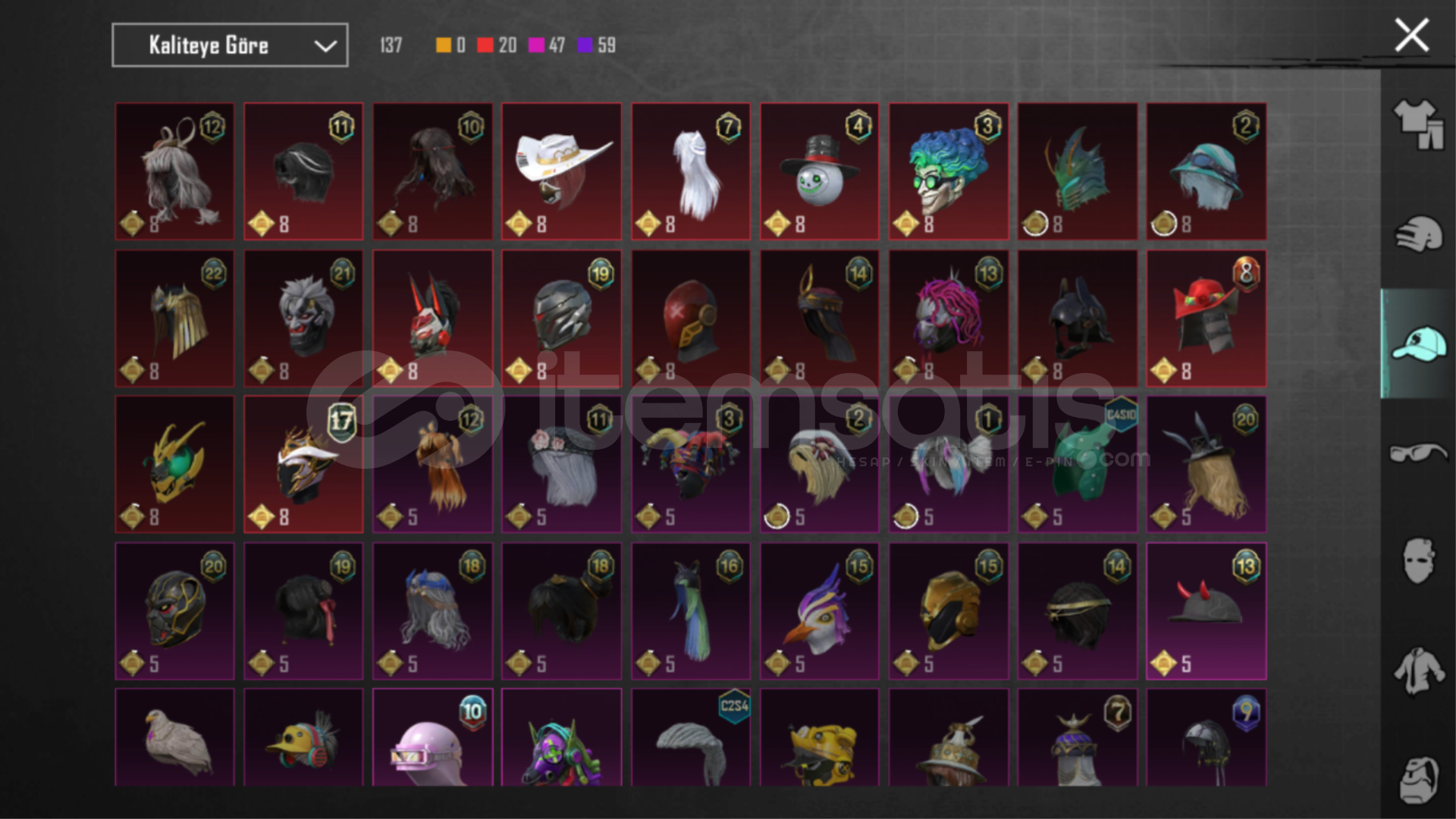Filter by red quality swatch

coord(485,45)
